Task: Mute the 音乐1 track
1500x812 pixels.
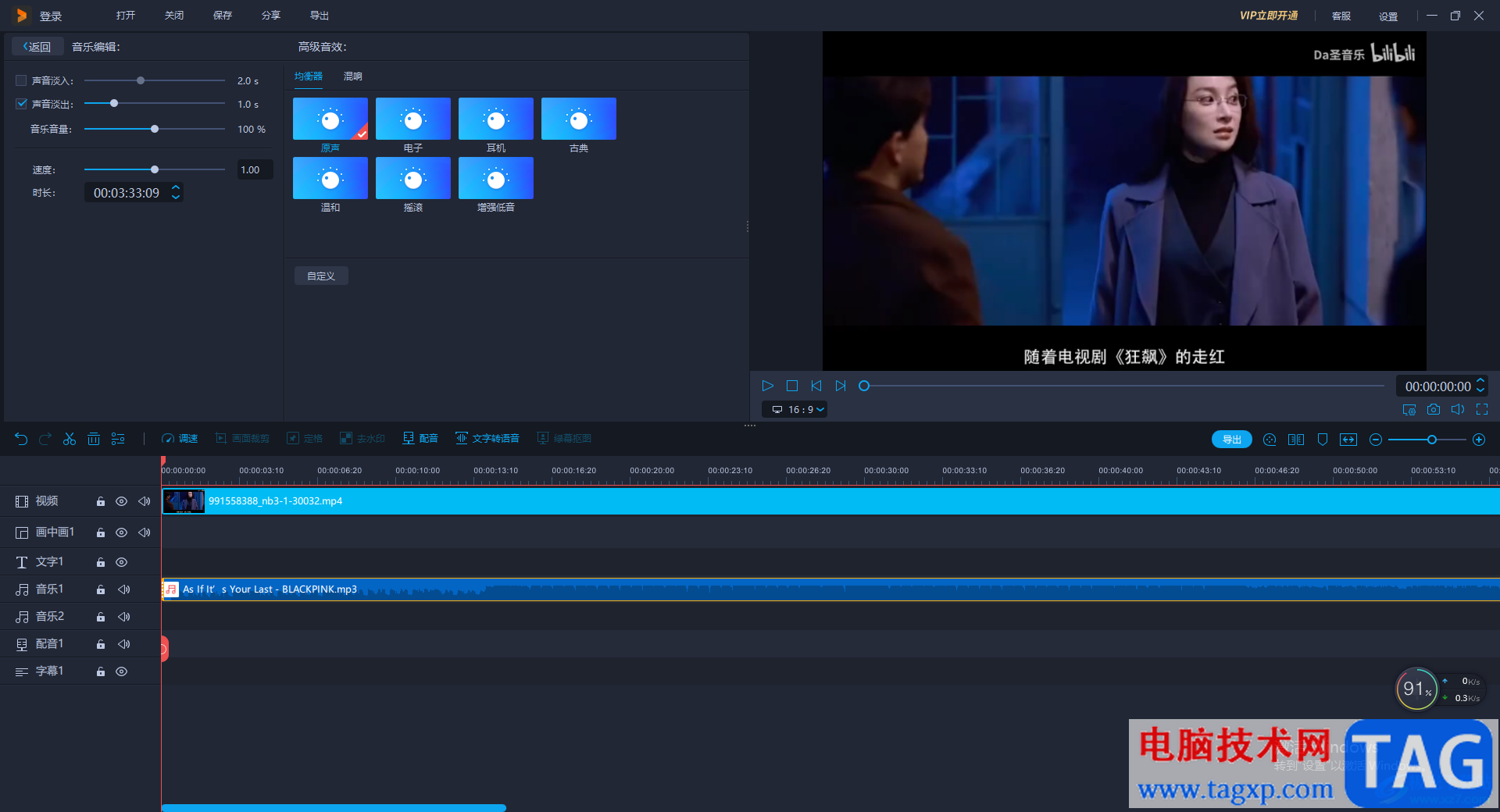Action: [123, 589]
